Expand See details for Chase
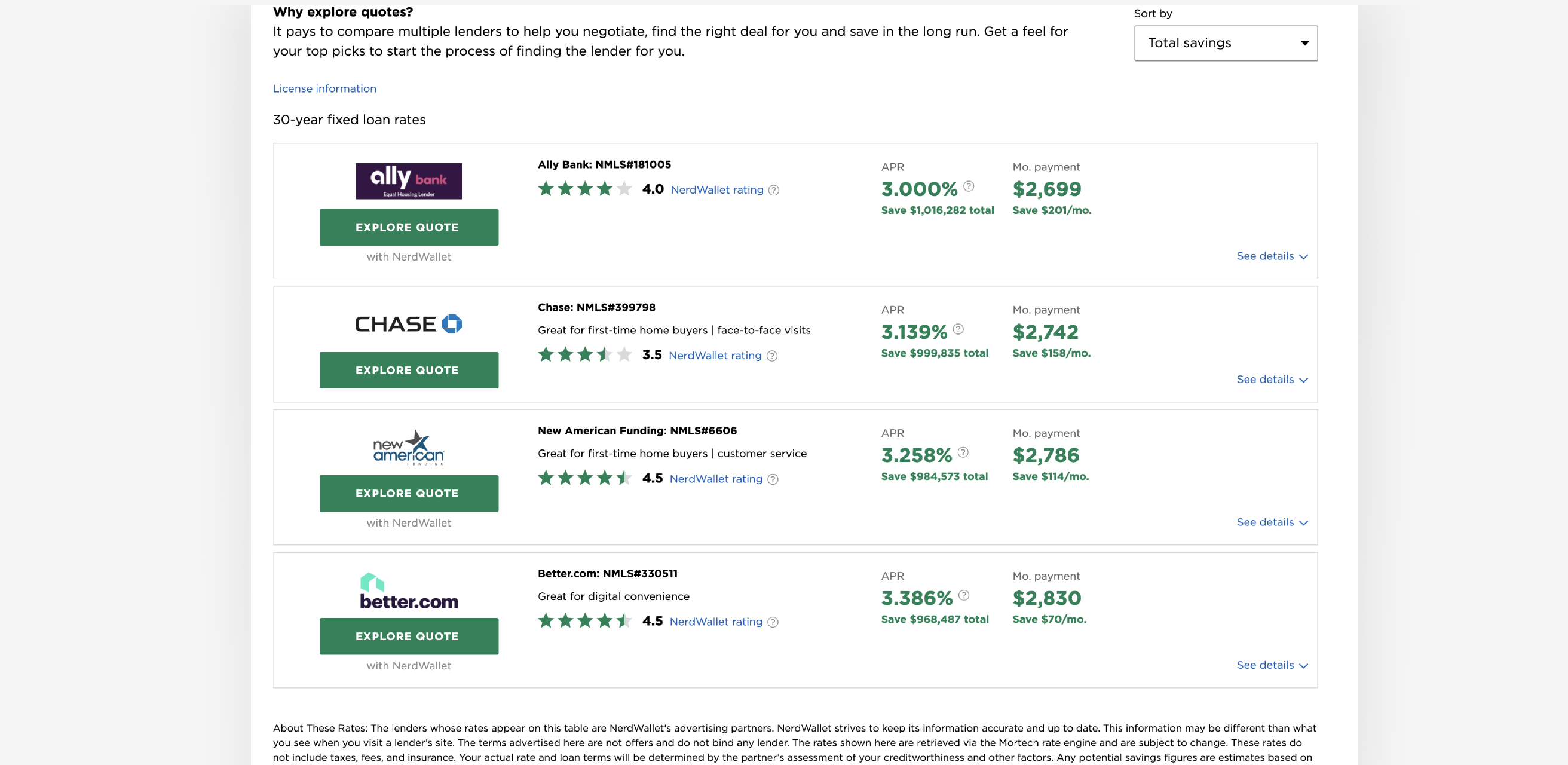This screenshot has height=765, width=1568. point(1271,380)
